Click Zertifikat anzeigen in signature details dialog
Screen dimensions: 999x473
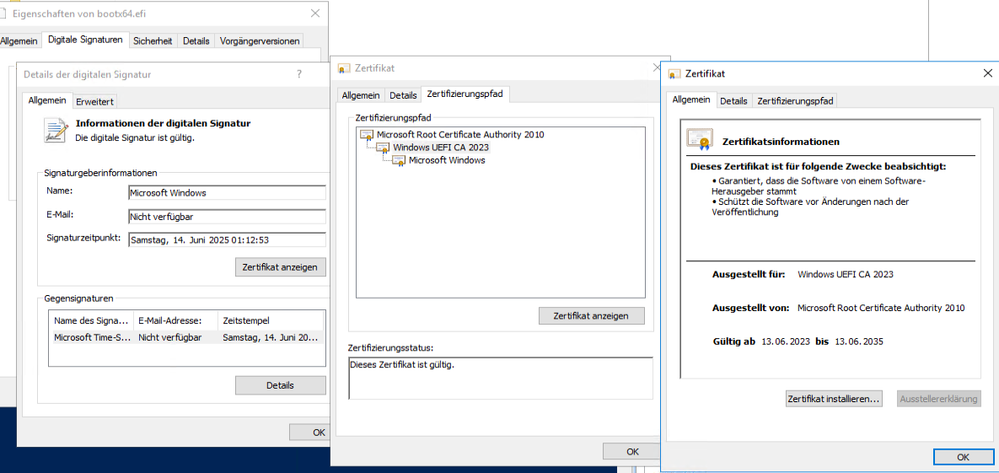tap(280, 267)
